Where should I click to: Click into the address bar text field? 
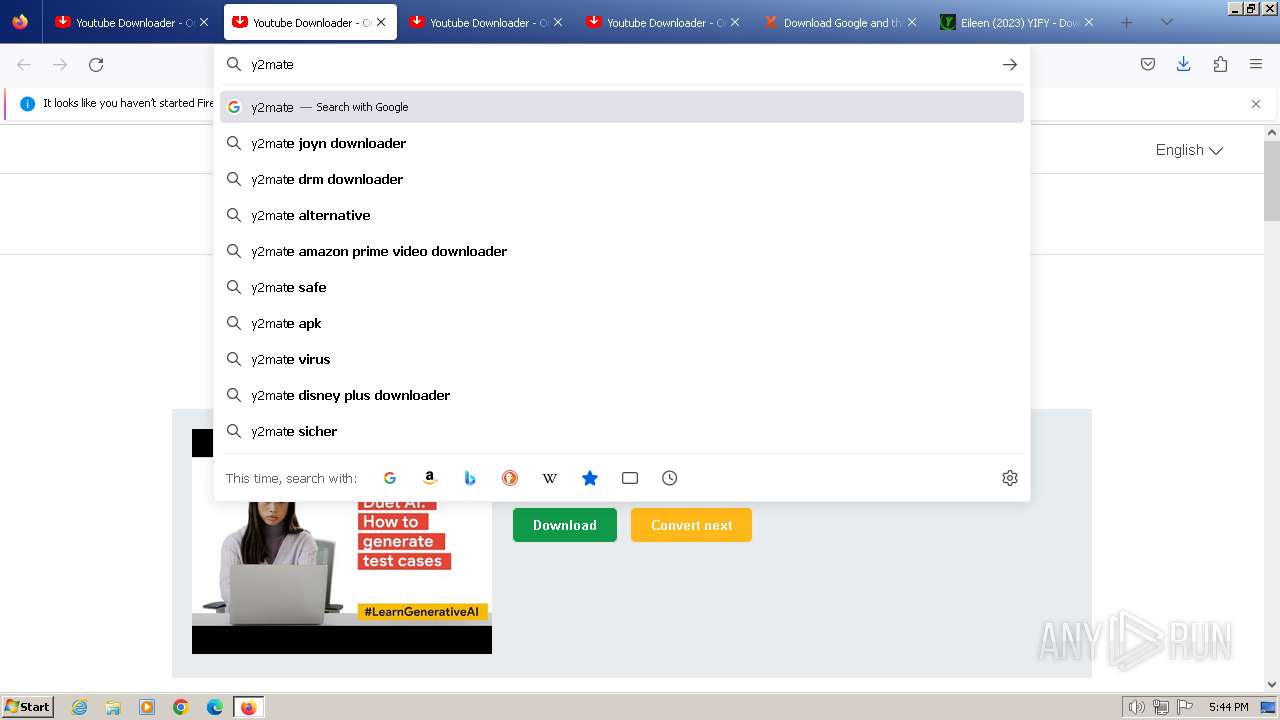click(x=620, y=64)
